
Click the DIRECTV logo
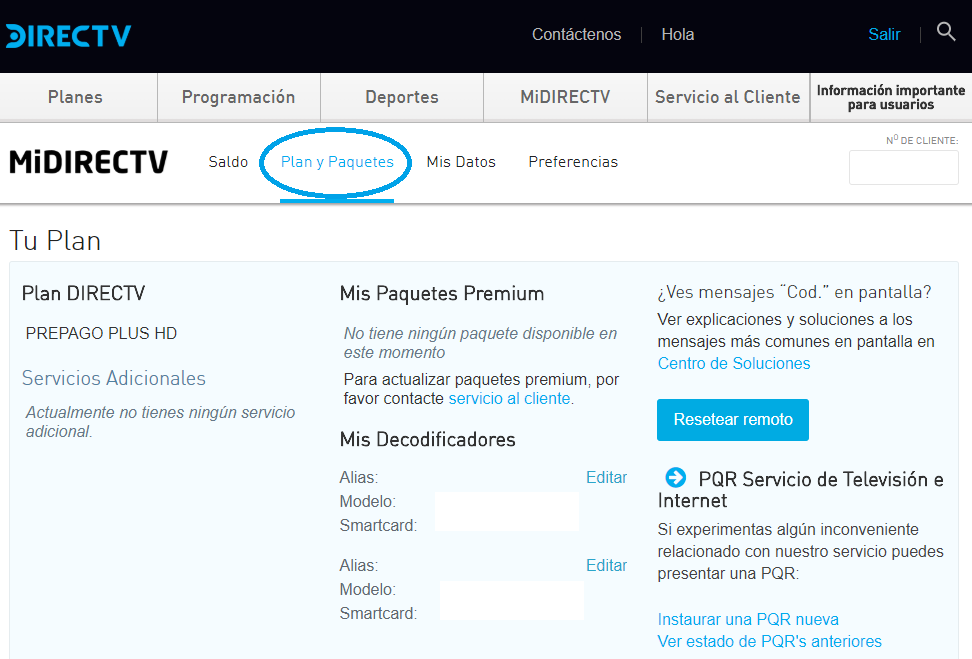pyautogui.click(x=68, y=36)
